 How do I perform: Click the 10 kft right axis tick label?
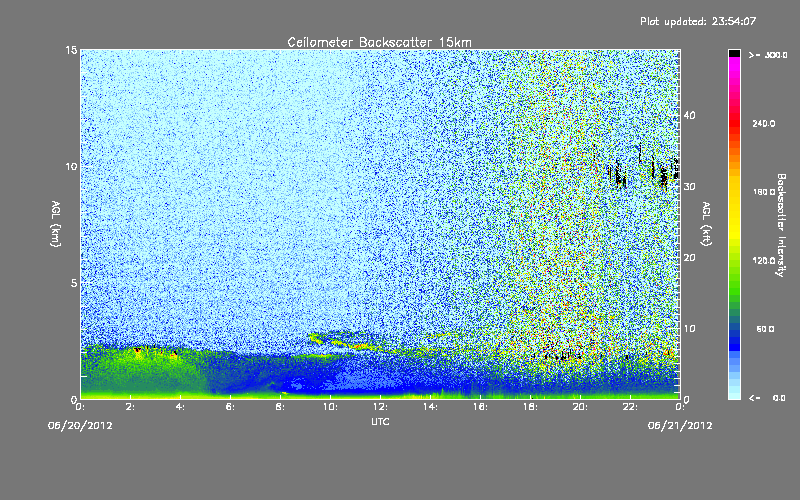(689, 329)
